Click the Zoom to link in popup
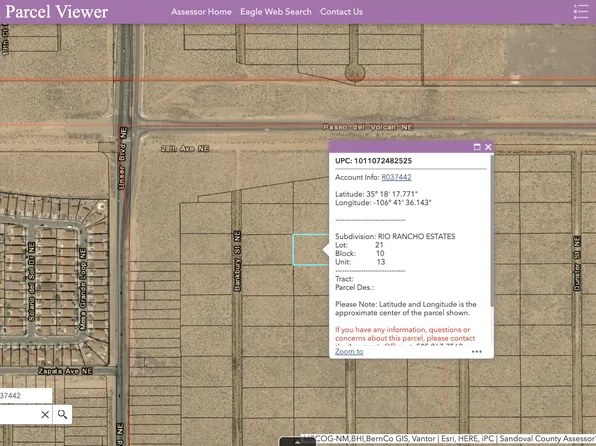 point(349,351)
